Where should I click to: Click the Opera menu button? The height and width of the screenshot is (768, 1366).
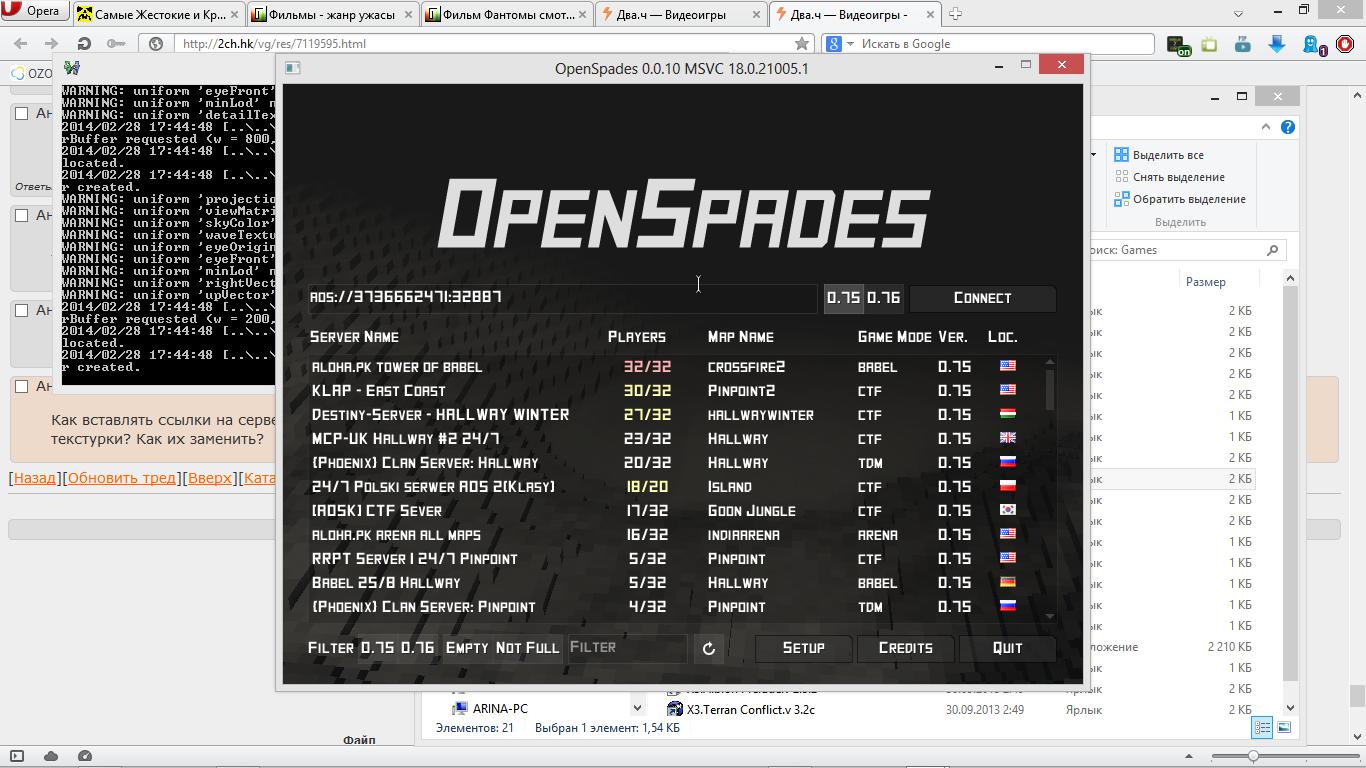coord(34,12)
